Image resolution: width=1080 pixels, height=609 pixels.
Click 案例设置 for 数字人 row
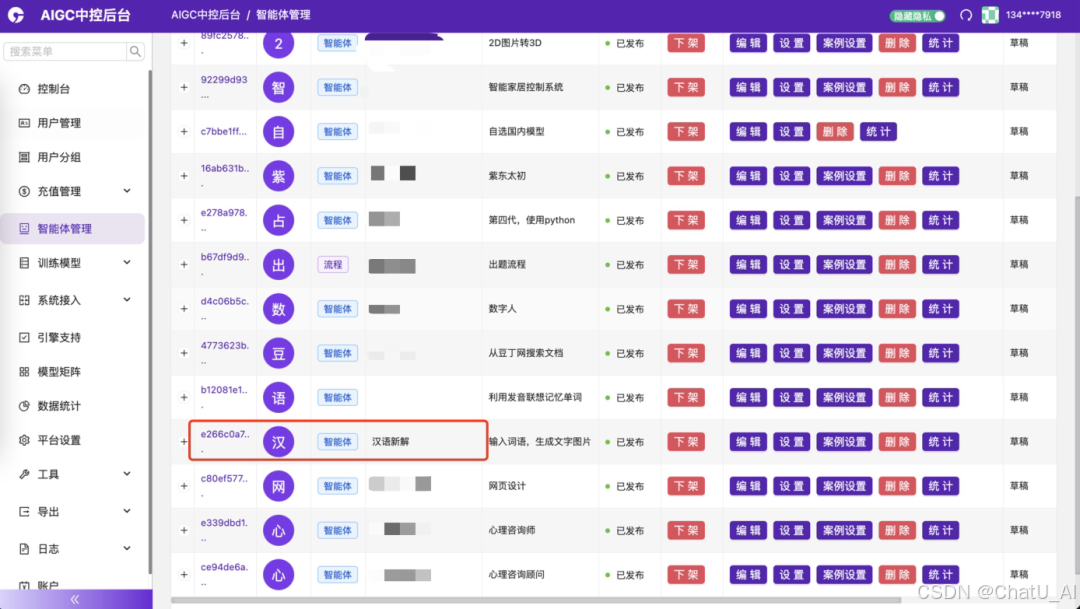(x=844, y=309)
